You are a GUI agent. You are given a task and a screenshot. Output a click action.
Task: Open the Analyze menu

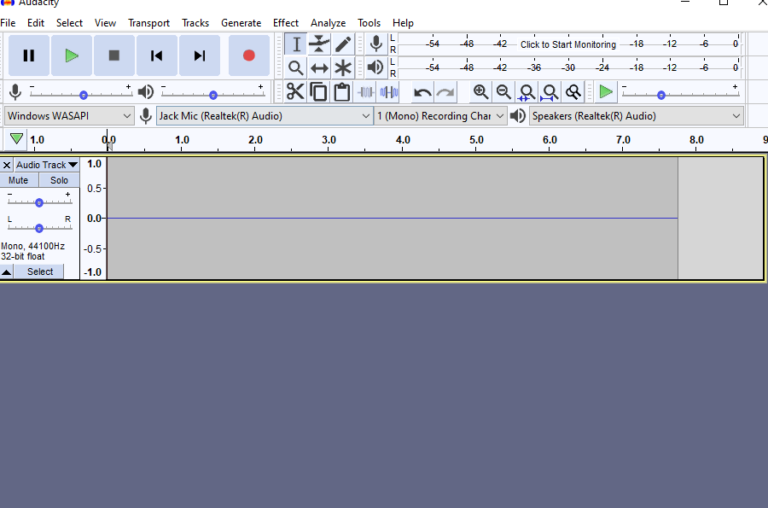[x=328, y=23]
